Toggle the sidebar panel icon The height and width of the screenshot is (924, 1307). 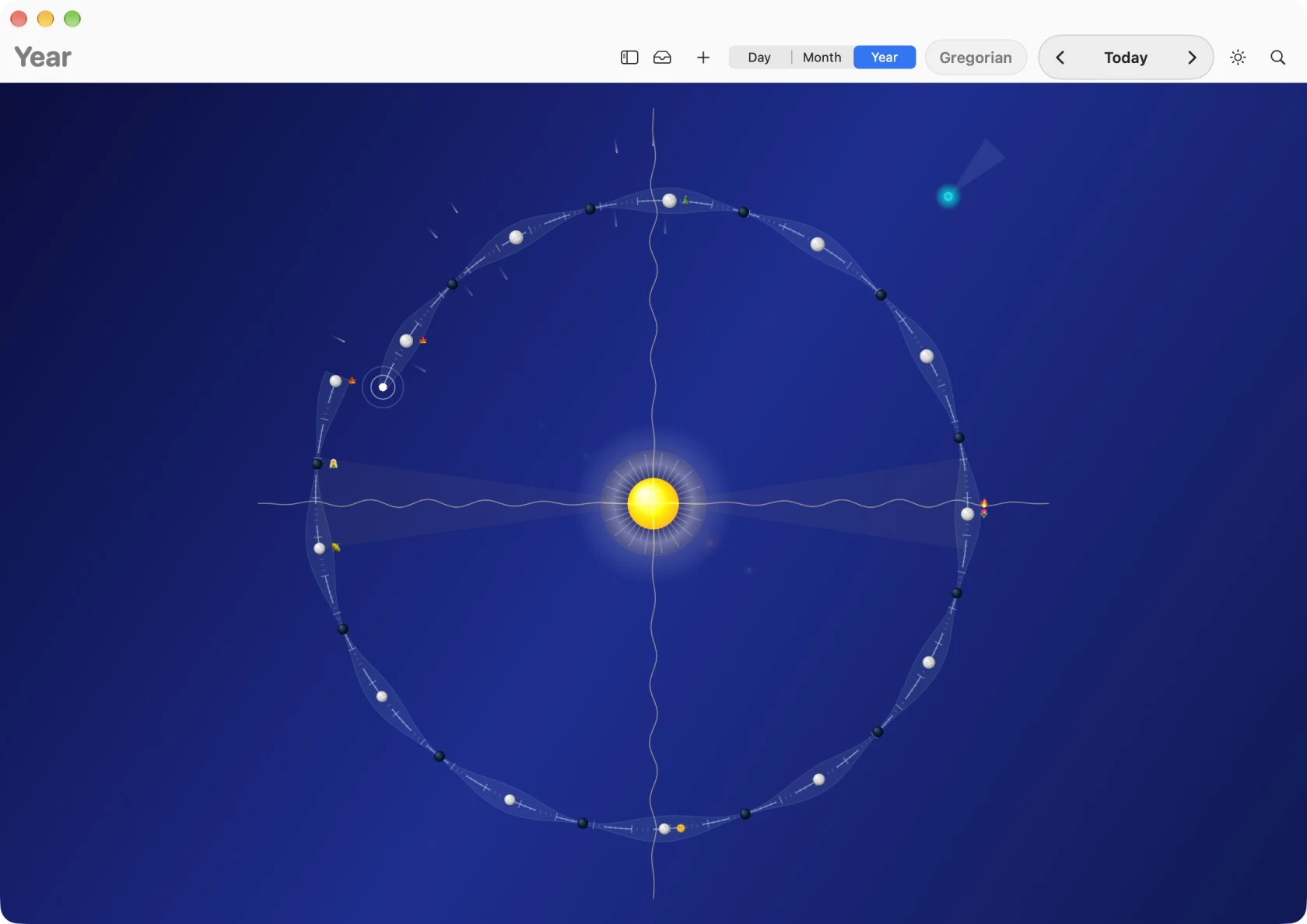pyautogui.click(x=629, y=58)
